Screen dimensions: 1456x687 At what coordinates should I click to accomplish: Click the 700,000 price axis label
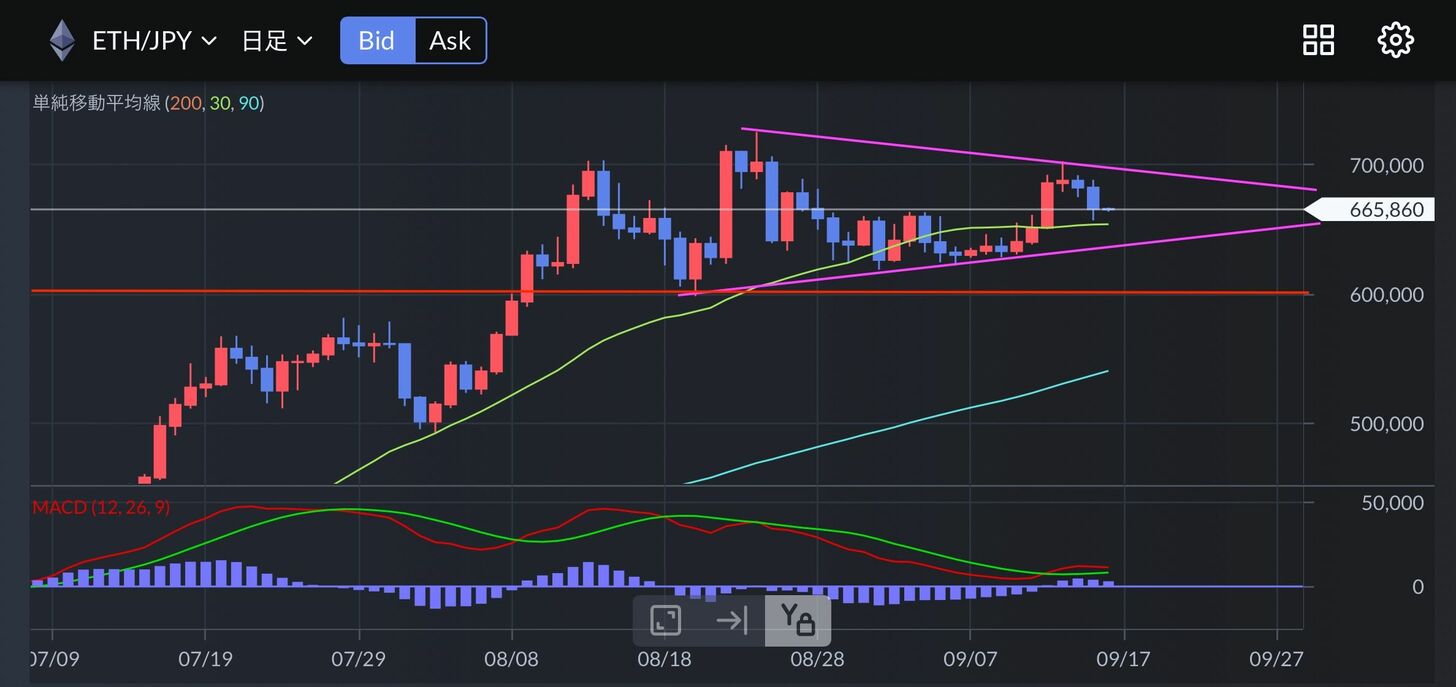point(1386,165)
